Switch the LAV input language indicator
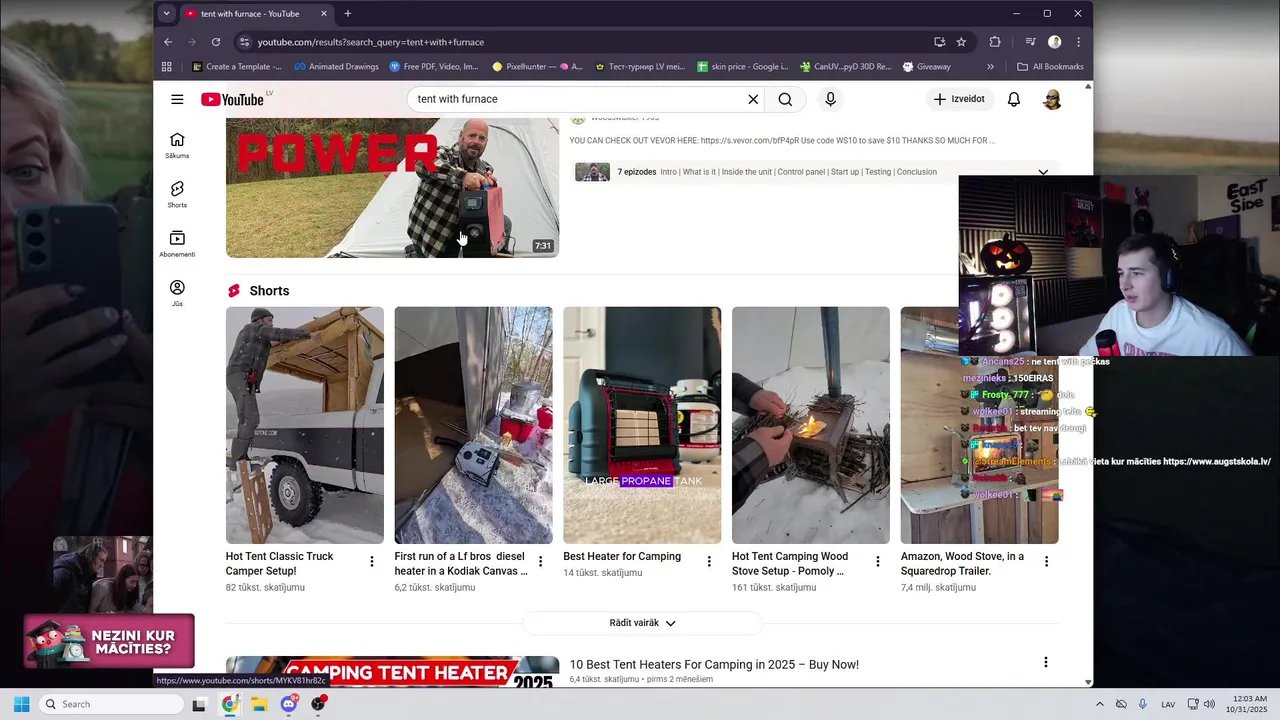 [1168, 704]
